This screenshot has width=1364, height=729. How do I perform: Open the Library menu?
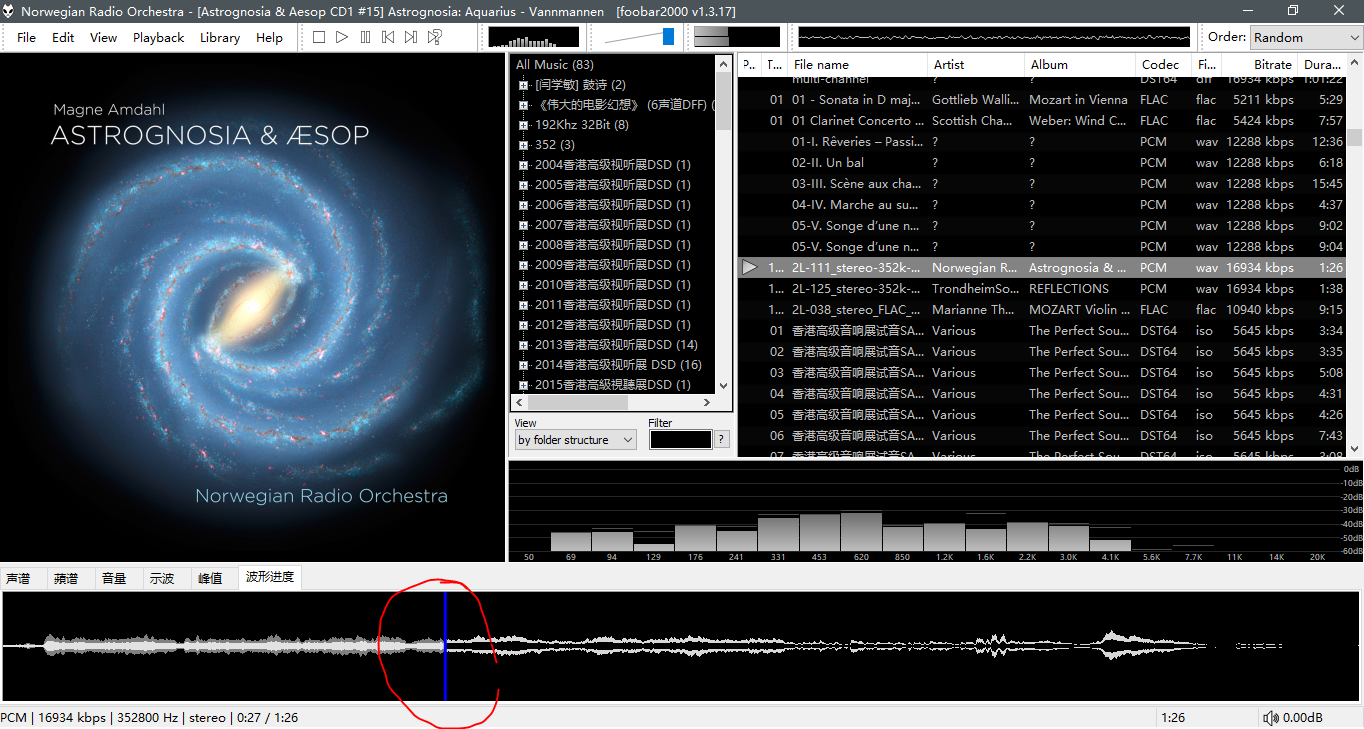219,37
